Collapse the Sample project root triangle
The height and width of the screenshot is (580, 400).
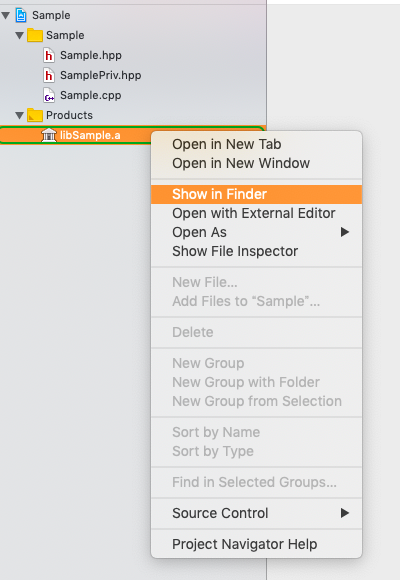point(6,16)
